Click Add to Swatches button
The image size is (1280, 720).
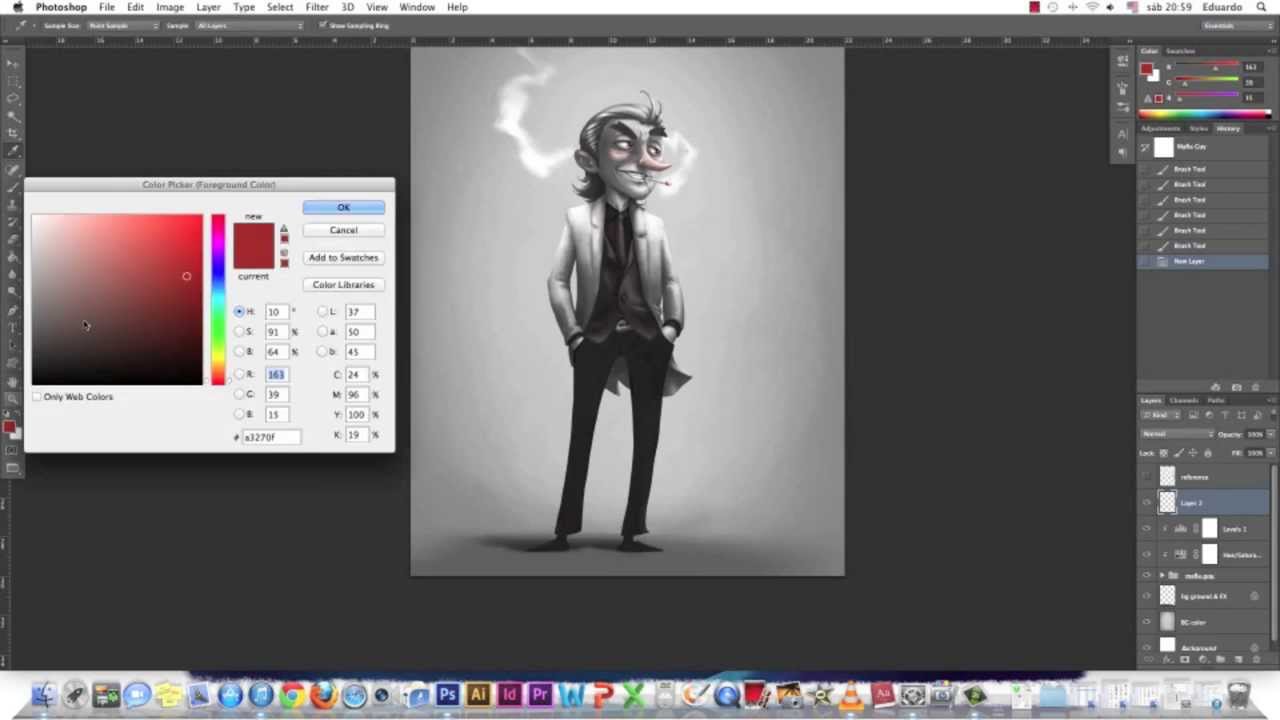click(343, 257)
